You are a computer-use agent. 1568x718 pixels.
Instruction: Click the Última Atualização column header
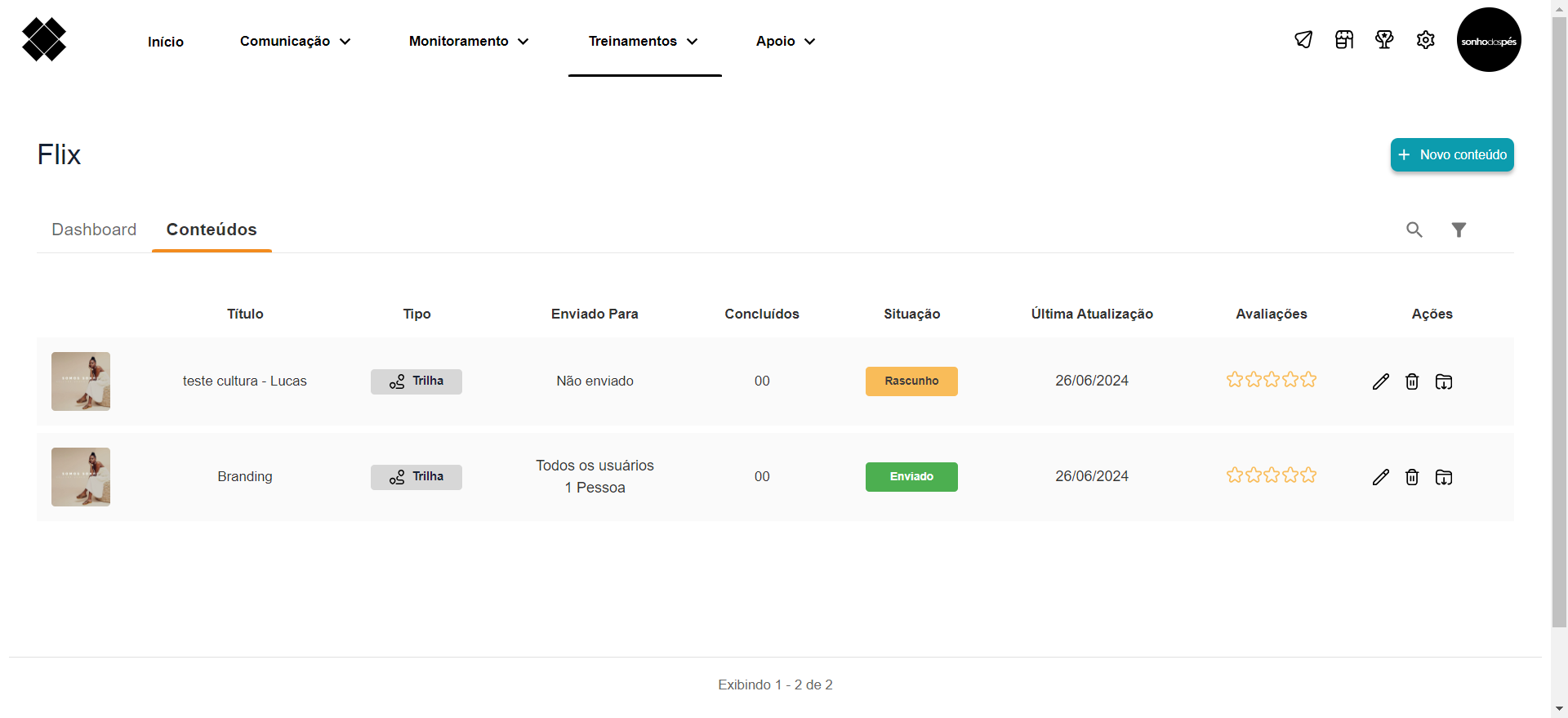coord(1092,314)
